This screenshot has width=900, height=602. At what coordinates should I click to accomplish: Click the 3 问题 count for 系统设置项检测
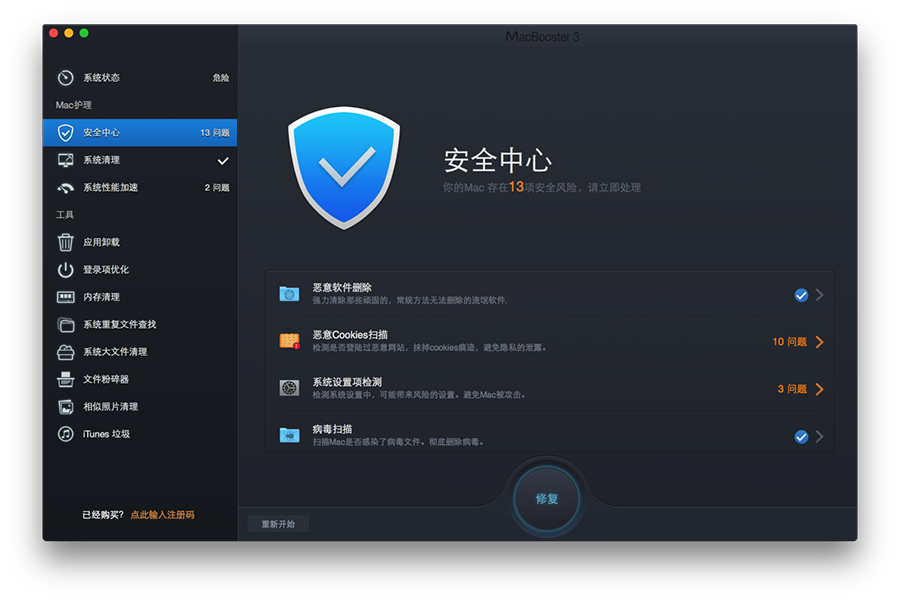coord(792,389)
